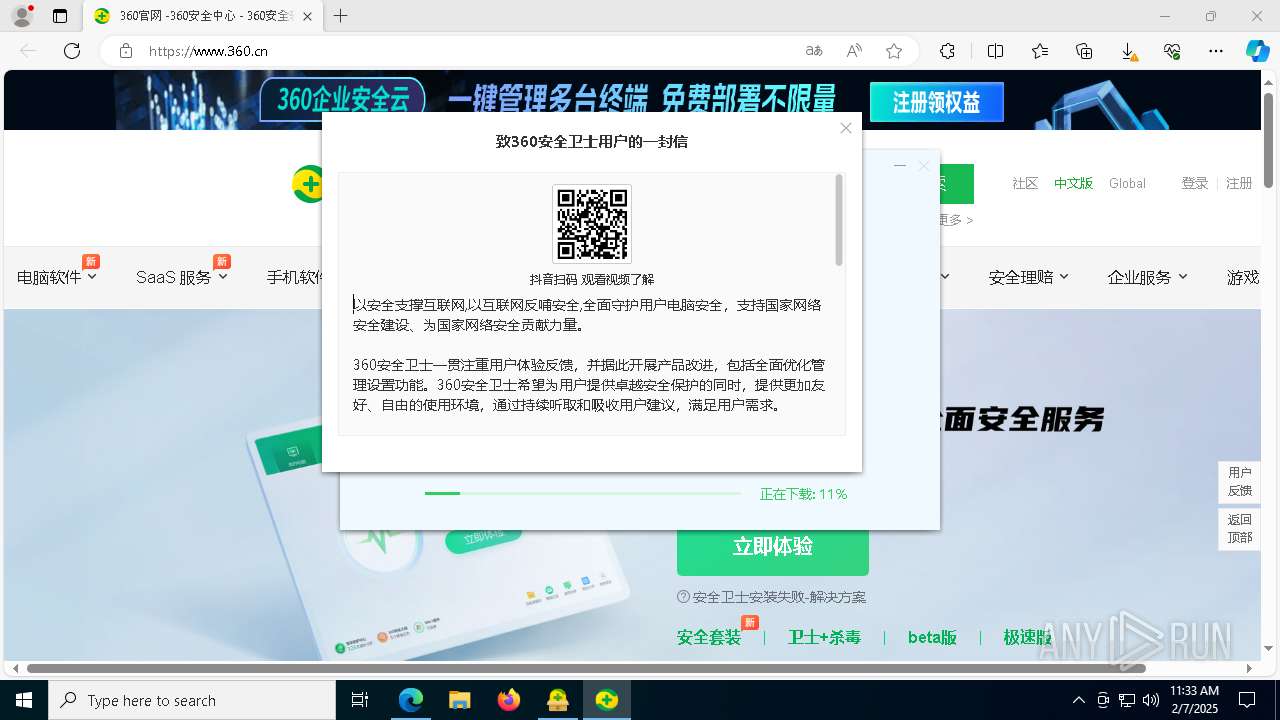Click 返回顶部 side button
The width and height of the screenshot is (1280, 720).
[x=1240, y=528]
